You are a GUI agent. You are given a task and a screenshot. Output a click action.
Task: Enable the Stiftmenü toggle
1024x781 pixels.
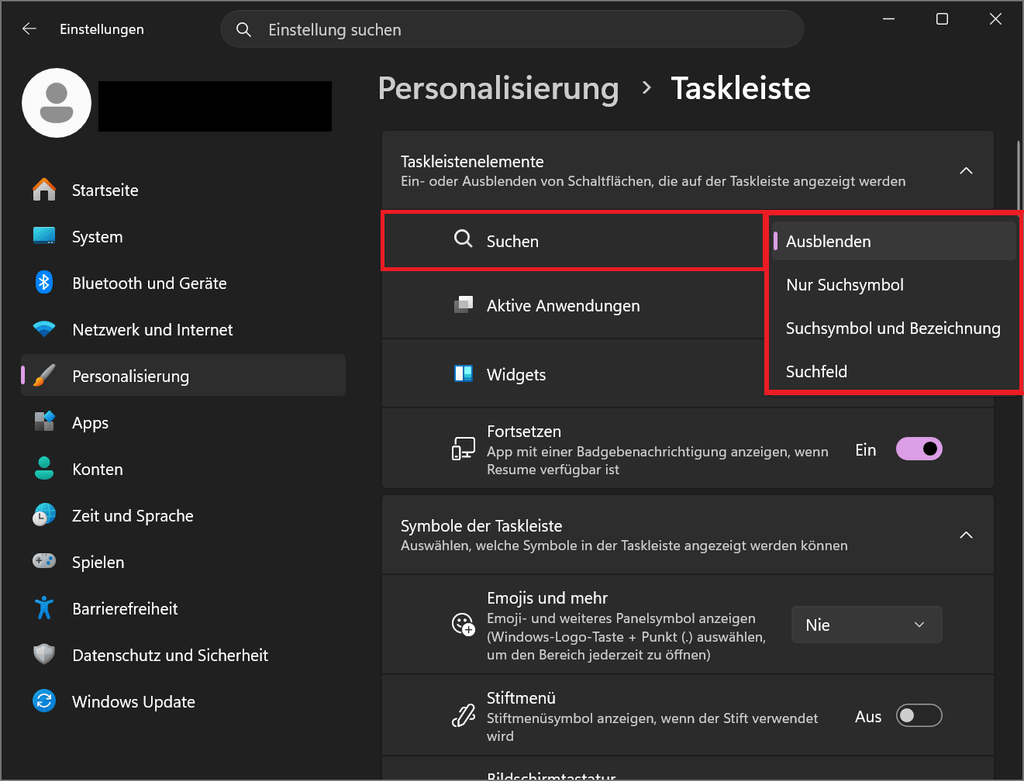point(919,716)
